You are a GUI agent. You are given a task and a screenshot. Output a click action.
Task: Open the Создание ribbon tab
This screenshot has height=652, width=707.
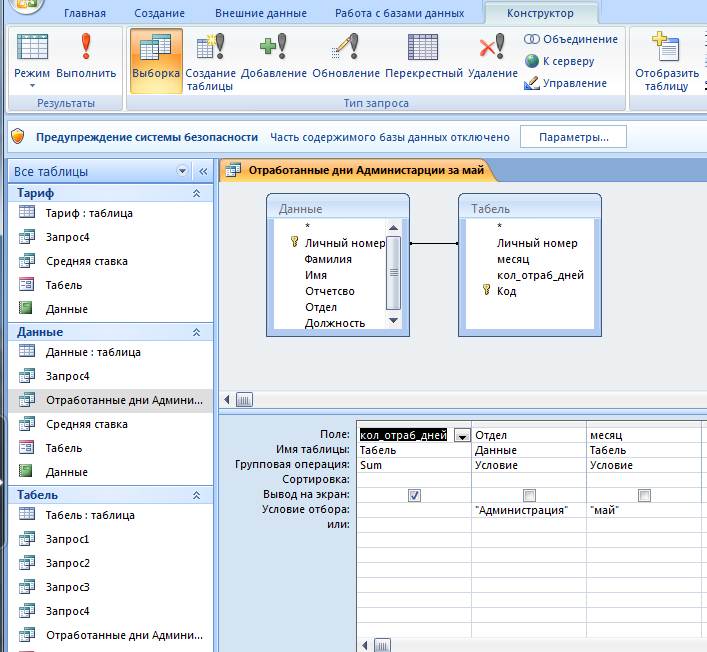(x=159, y=13)
